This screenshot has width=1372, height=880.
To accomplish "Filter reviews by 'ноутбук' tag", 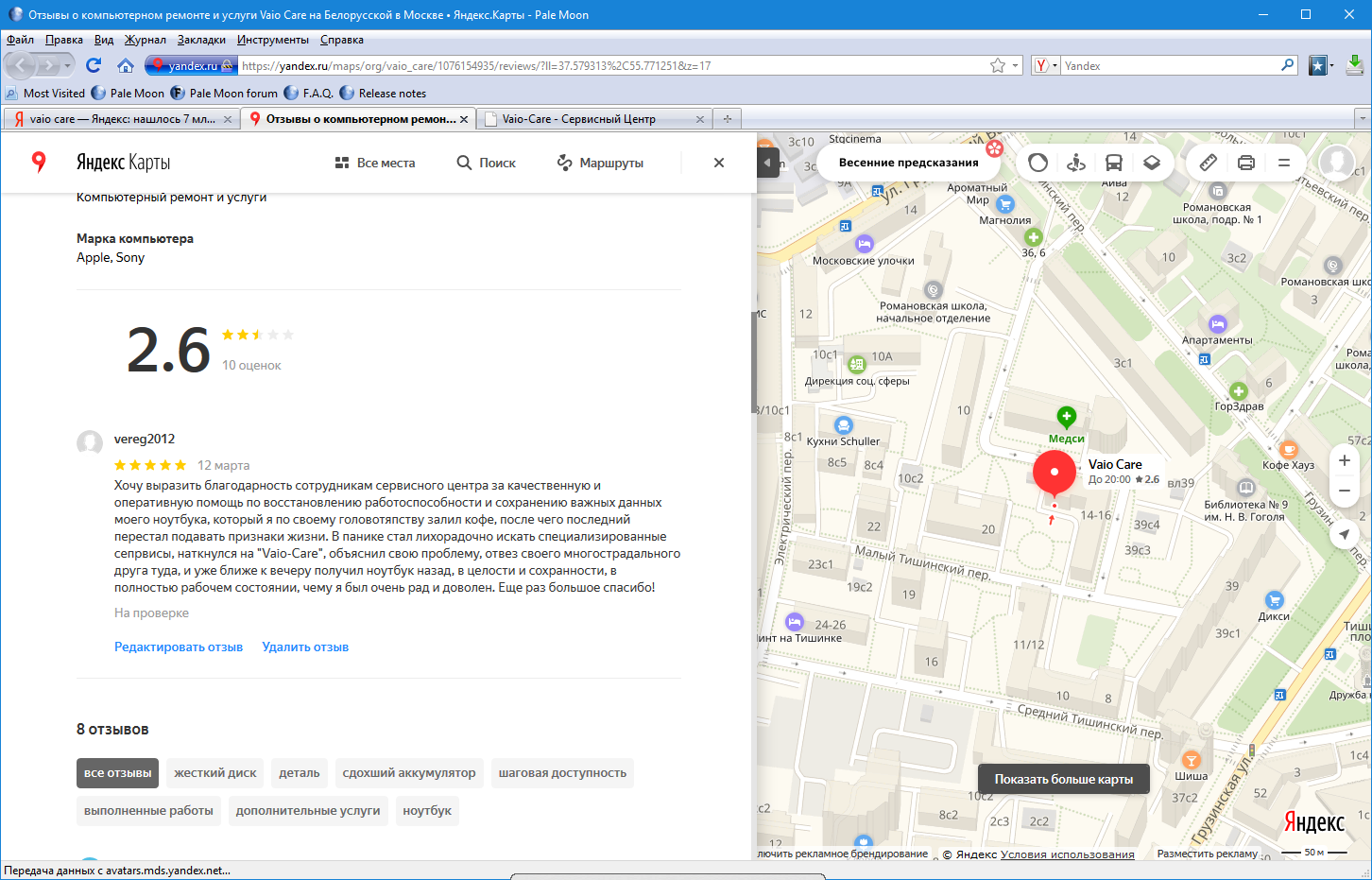I will pyautogui.click(x=427, y=811).
